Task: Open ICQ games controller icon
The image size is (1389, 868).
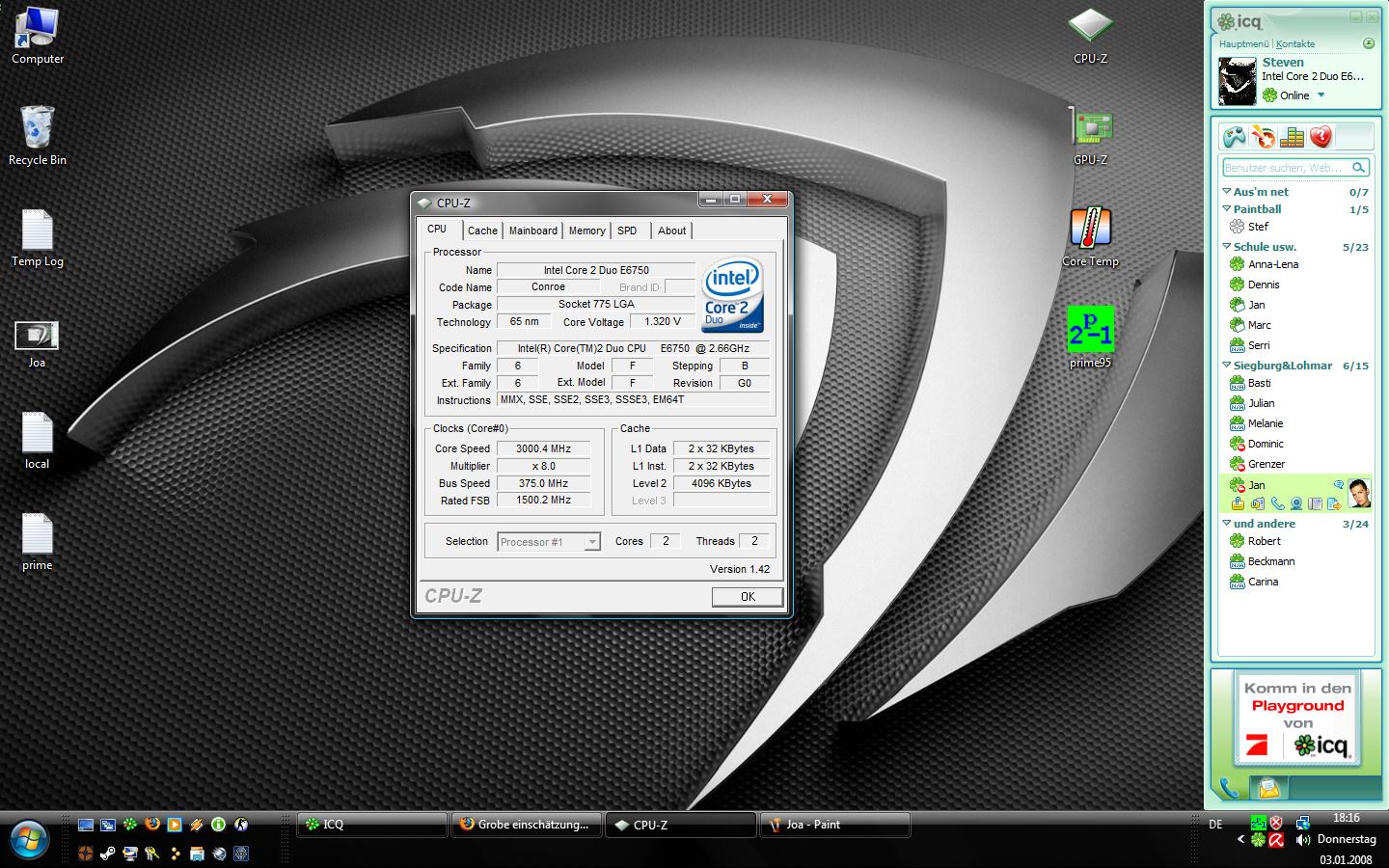Action: point(1234,137)
